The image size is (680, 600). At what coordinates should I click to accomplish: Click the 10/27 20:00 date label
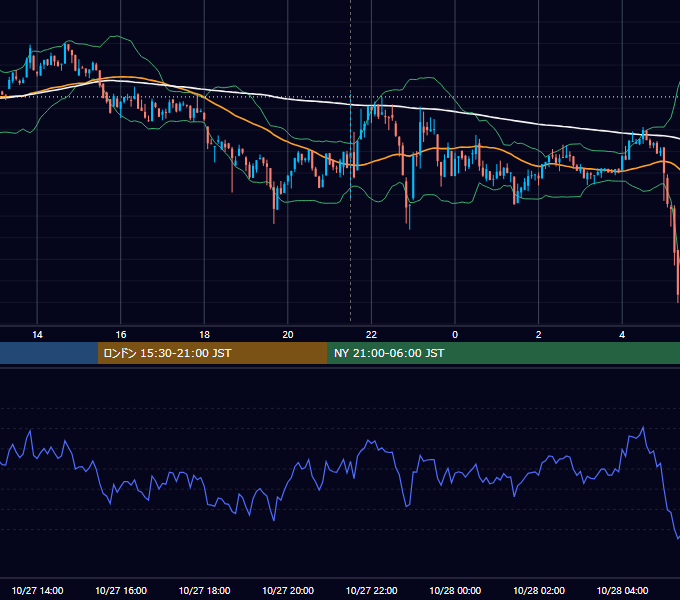click(288, 590)
